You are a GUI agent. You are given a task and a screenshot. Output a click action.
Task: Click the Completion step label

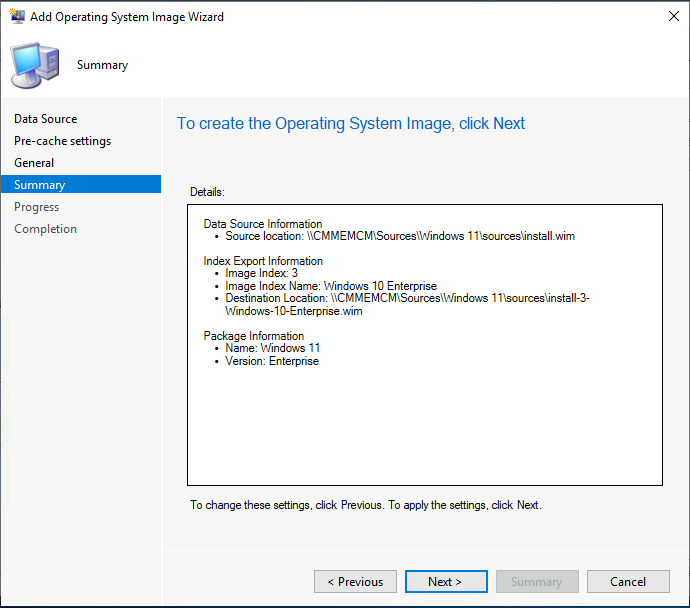coord(45,229)
